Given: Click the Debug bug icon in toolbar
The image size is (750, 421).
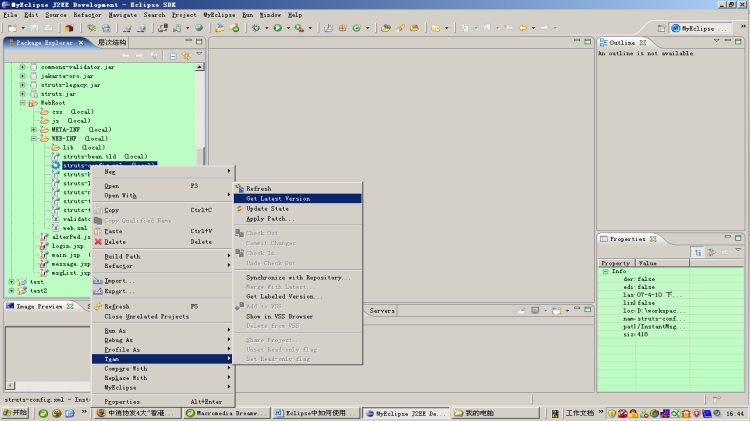Looking at the screenshot, I should tap(256, 28).
